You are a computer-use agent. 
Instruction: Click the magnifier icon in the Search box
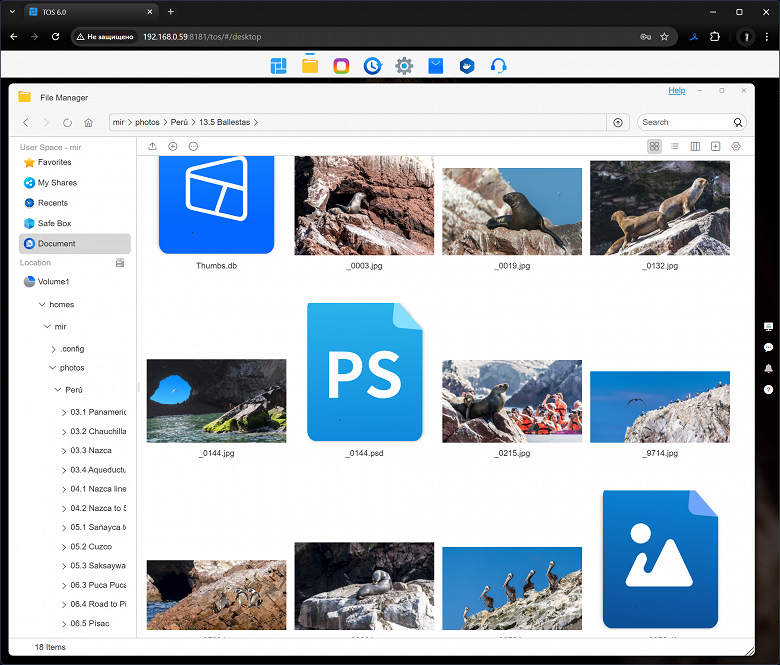(738, 122)
